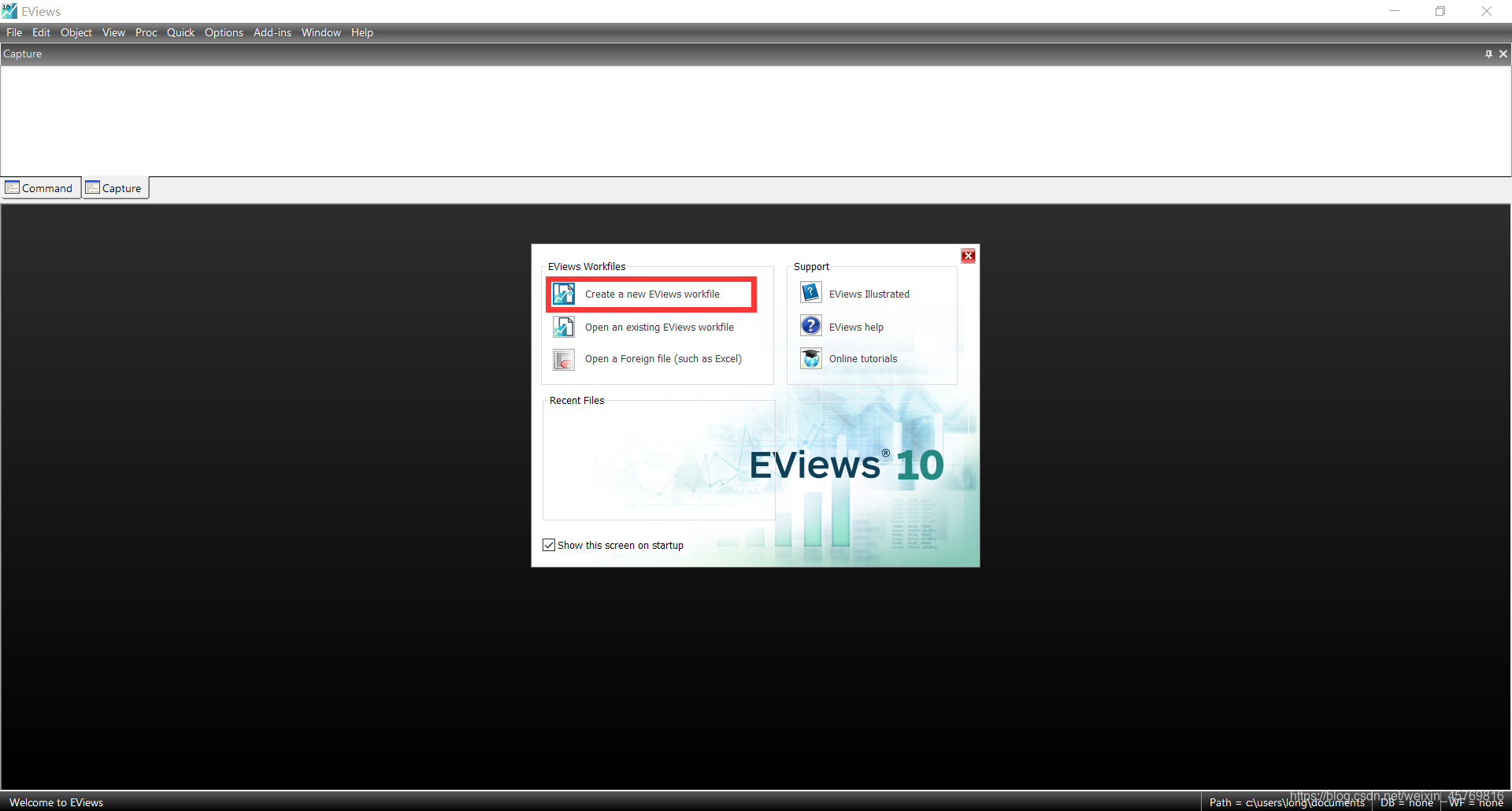
Task: Click inside the Capture output area
Action: point(756,120)
